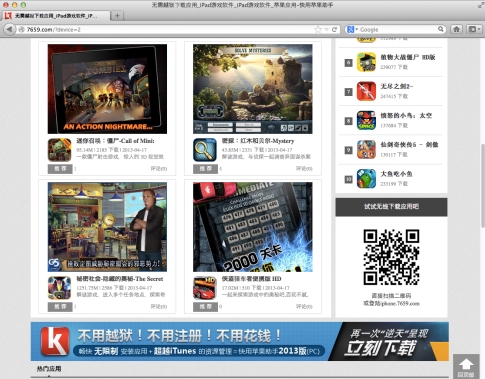Viewport: 485px width, 379px height.
Task: Open the bookmarks menu button in toolbar
Action: click(473, 29)
